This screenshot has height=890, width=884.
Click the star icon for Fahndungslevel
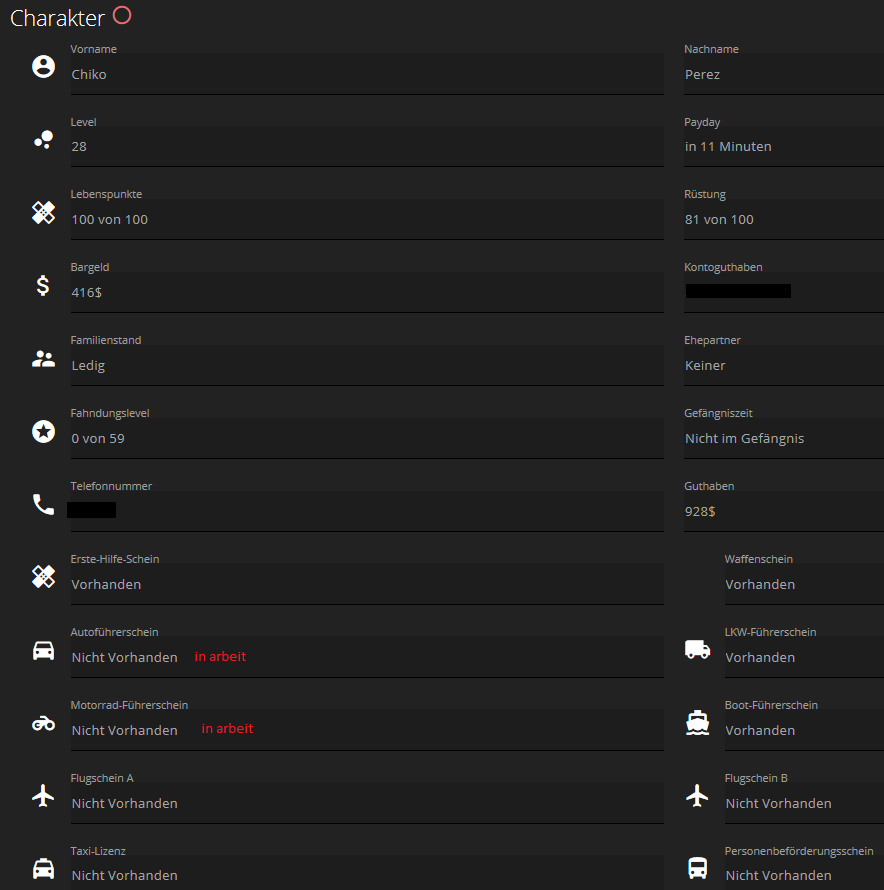(x=42, y=430)
